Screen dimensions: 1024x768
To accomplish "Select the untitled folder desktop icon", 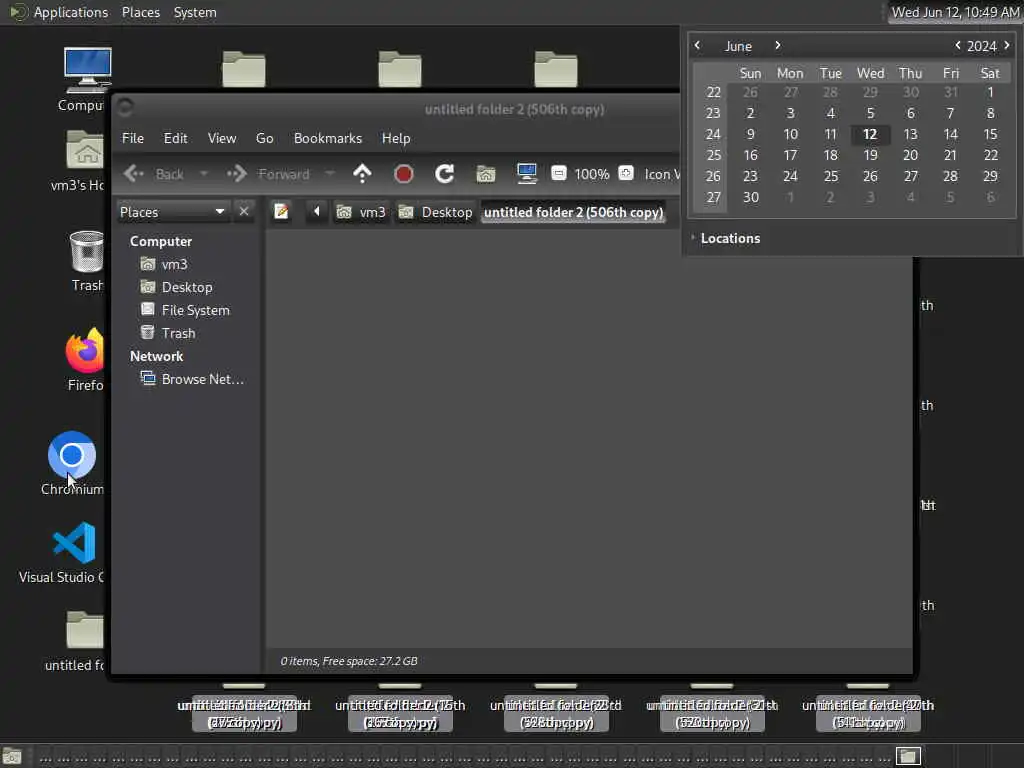I will click(76, 641).
